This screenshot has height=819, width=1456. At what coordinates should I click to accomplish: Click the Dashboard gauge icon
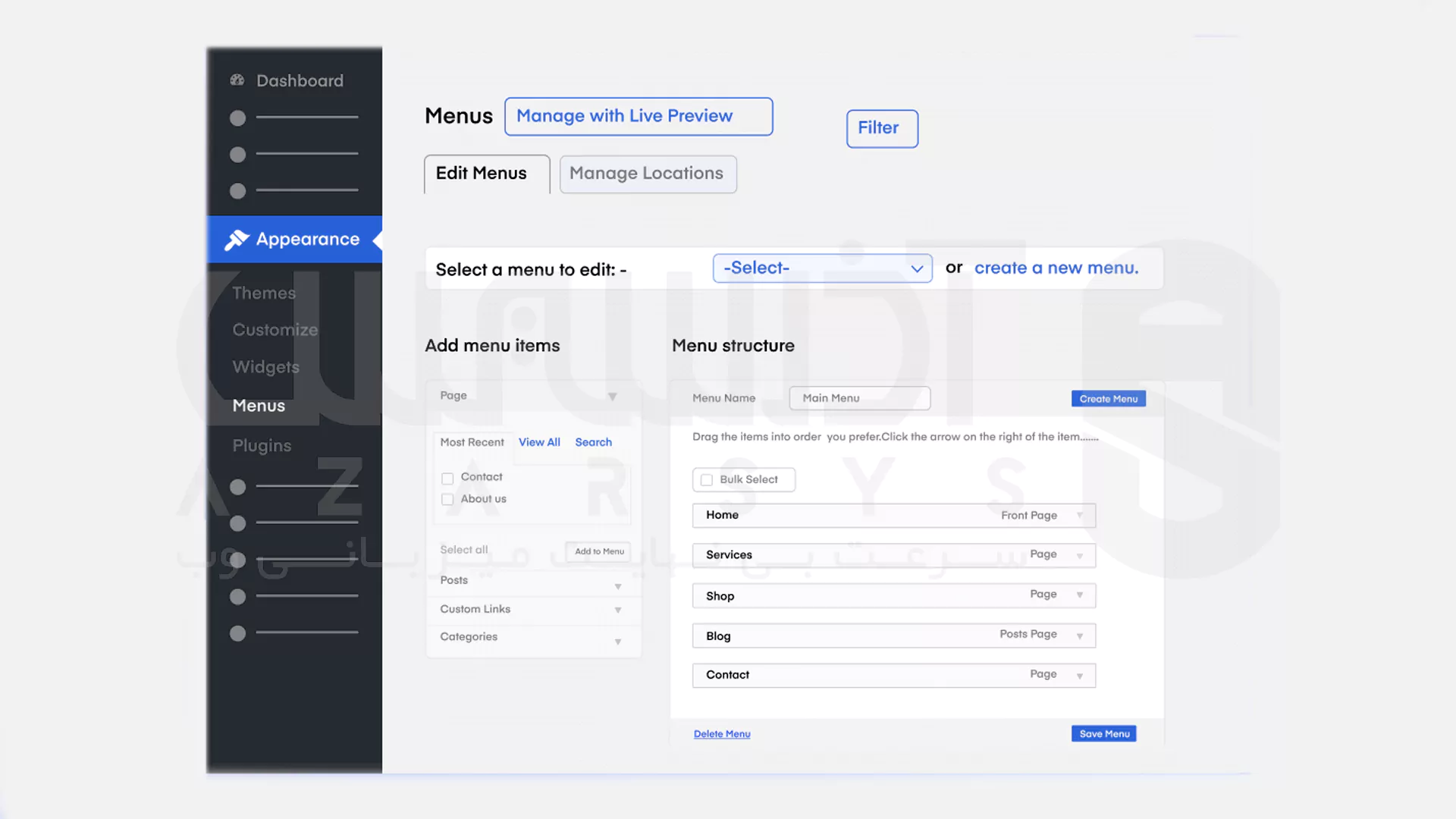click(x=237, y=80)
